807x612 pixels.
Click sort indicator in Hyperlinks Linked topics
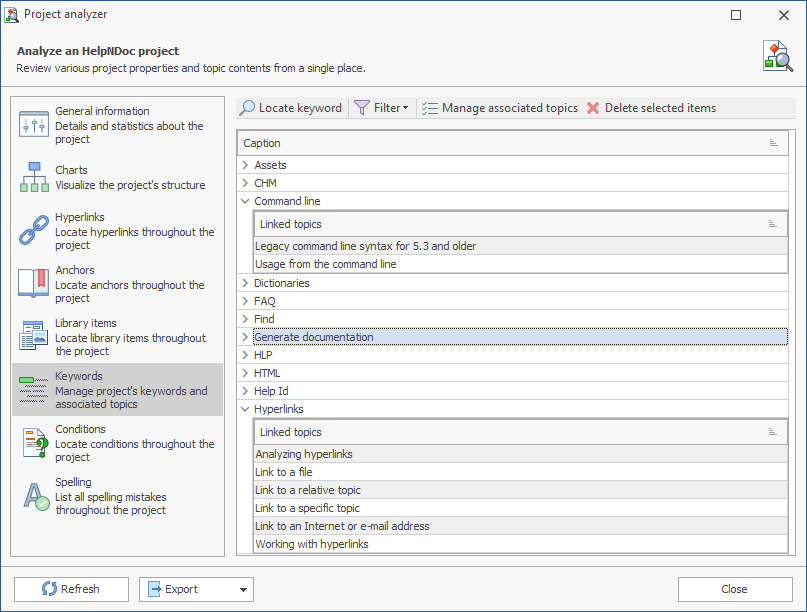pyautogui.click(x=773, y=431)
